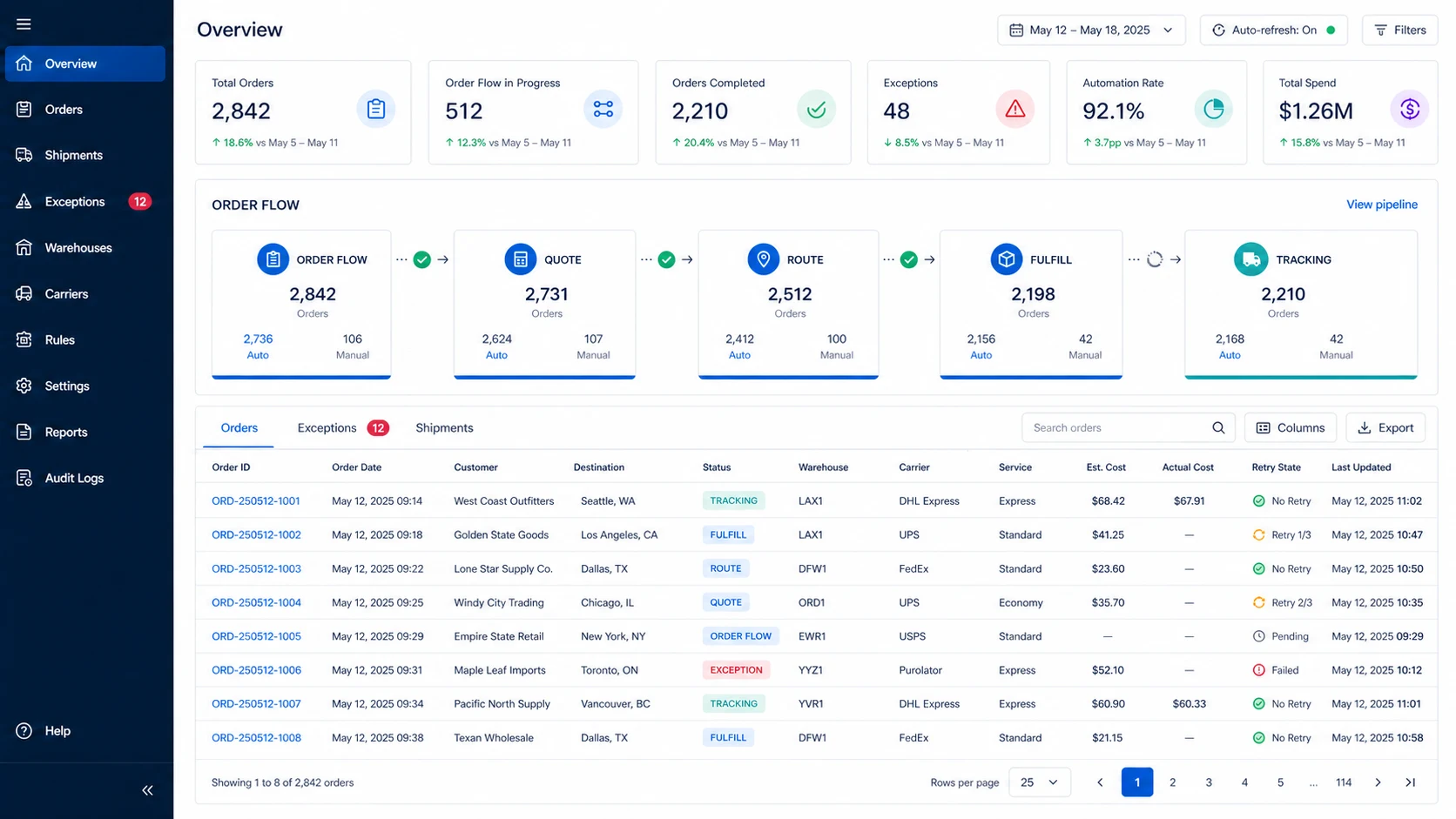Screen dimensions: 1456x819
Task: Click the Order Flow in Progress icon
Action: pyautogui.click(x=603, y=110)
